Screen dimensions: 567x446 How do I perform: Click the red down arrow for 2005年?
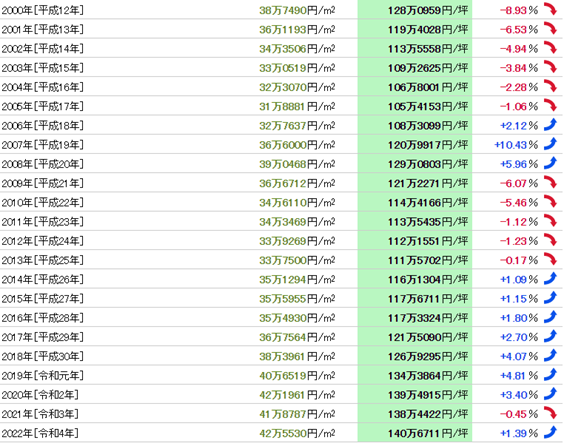(550, 105)
